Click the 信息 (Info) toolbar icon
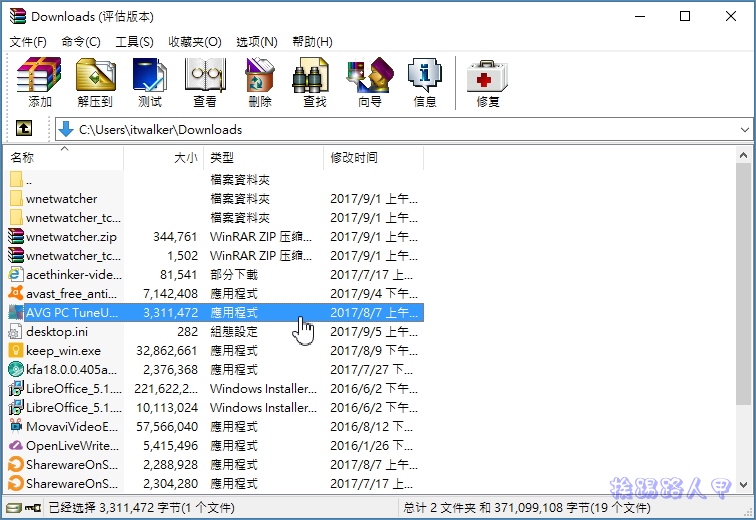Viewport: 756px width, 520px height. 425,75
